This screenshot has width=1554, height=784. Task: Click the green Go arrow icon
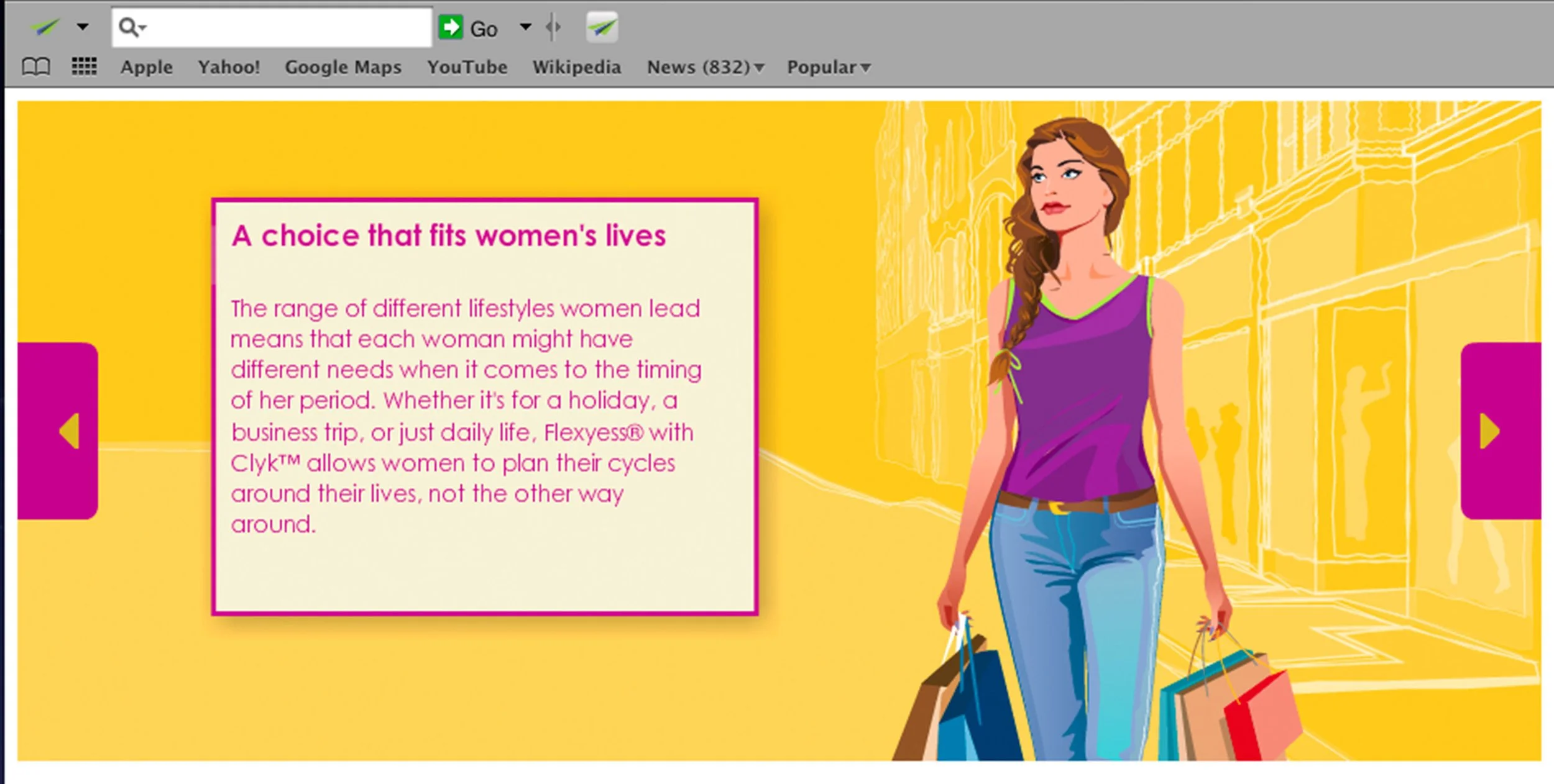click(451, 27)
